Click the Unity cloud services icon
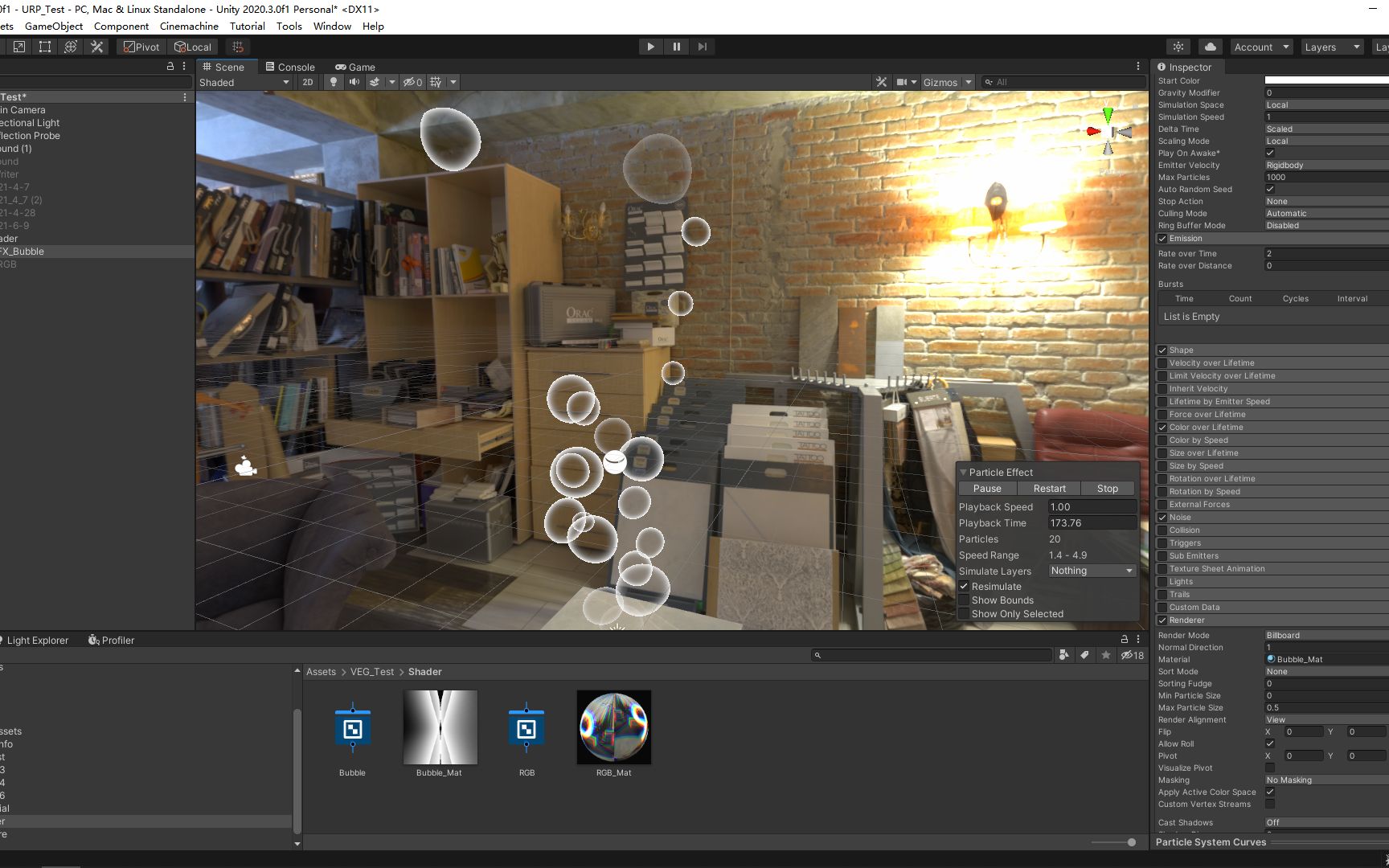1389x868 pixels. [1210, 46]
